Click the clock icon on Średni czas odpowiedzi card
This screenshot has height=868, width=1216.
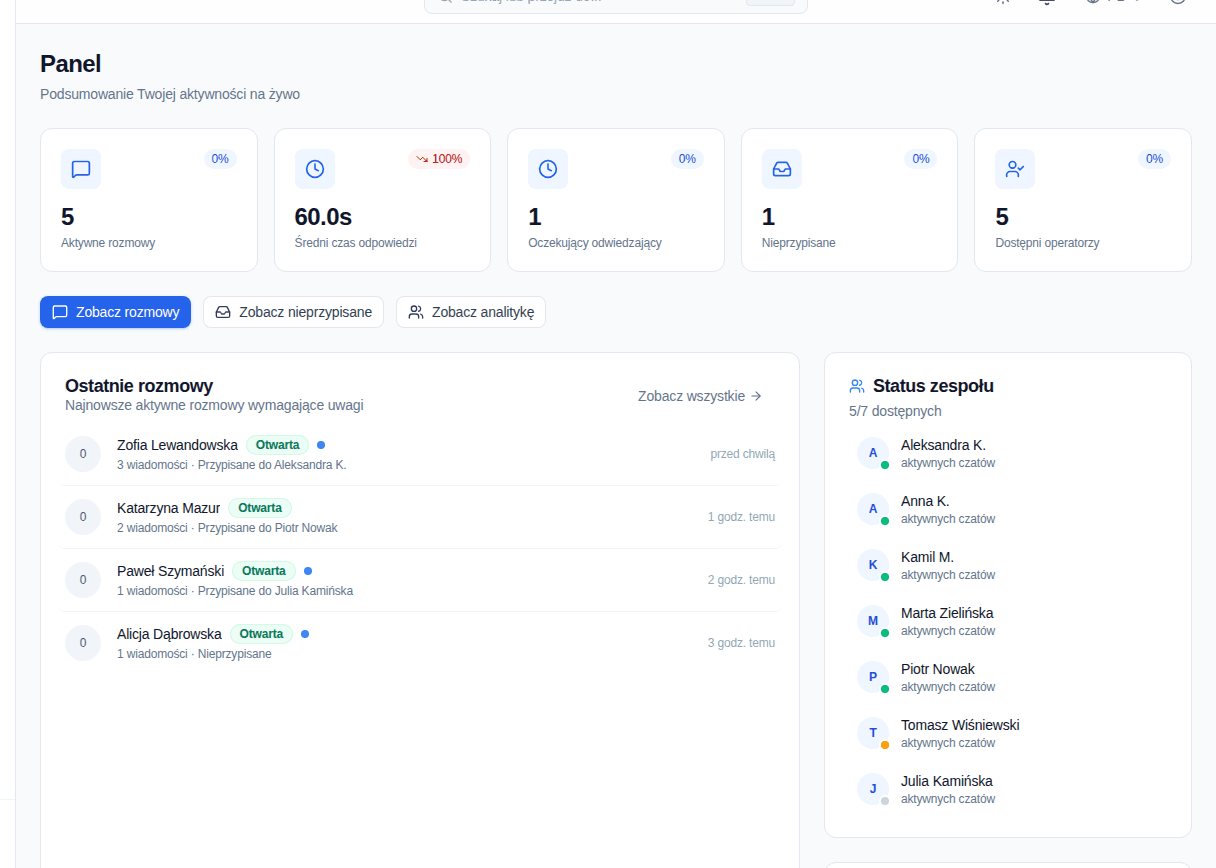315,169
